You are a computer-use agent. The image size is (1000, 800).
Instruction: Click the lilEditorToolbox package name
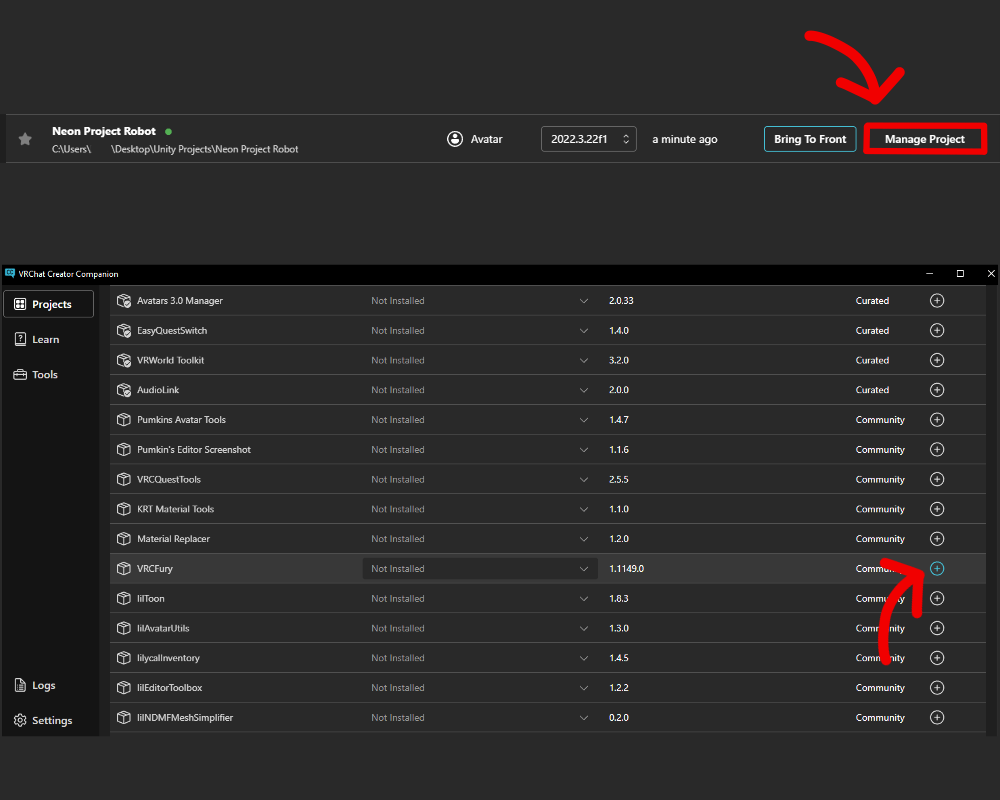tap(170, 688)
